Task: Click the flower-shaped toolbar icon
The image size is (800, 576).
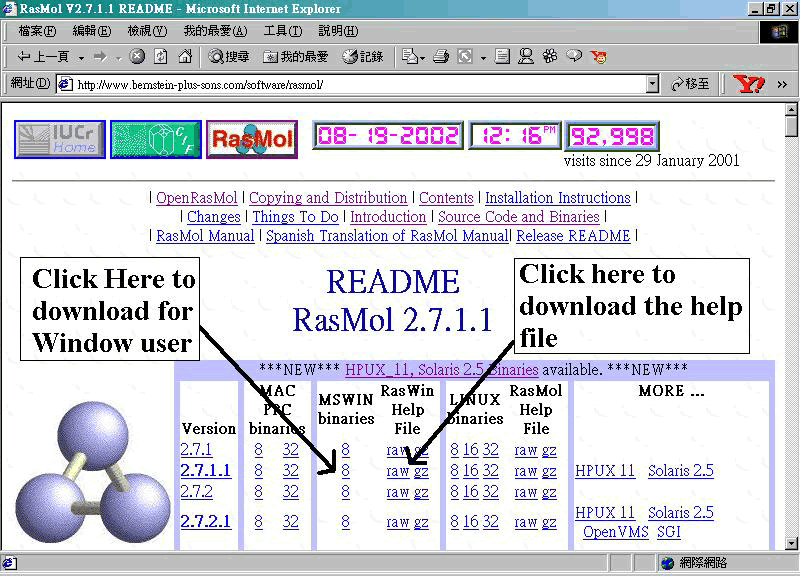Action: [x=550, y=56]
